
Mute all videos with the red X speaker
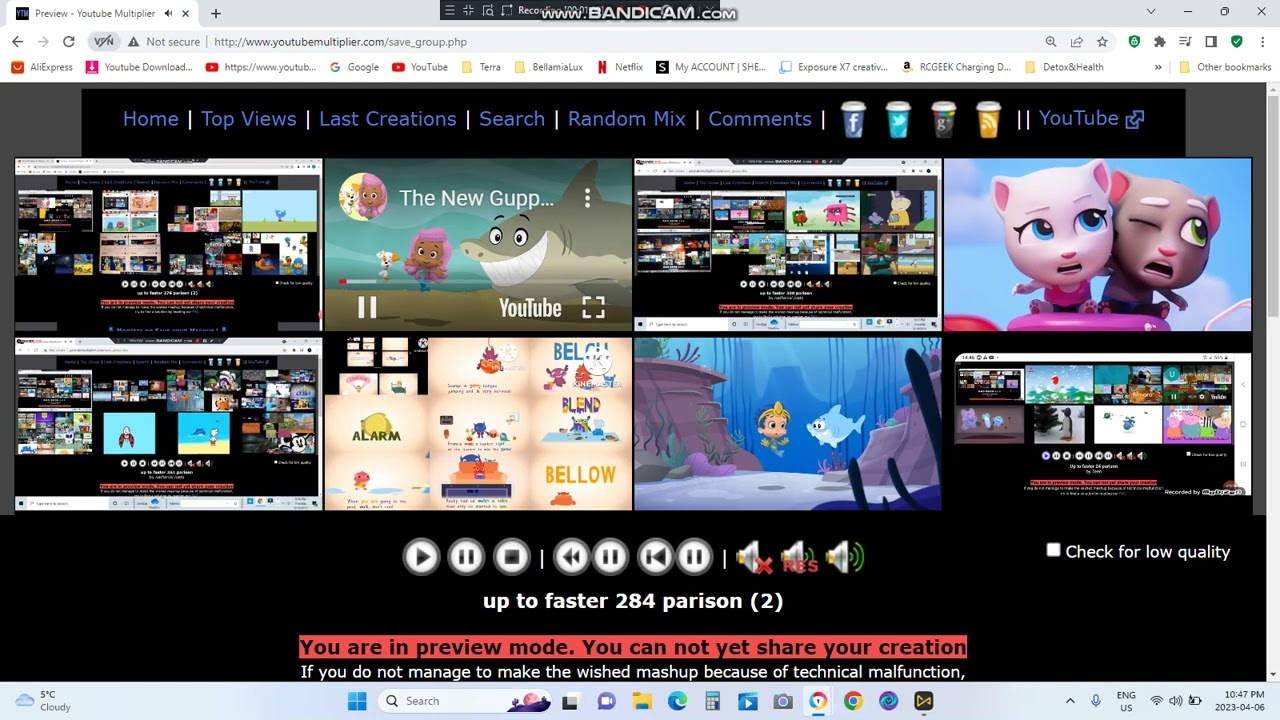click(754, 558)
